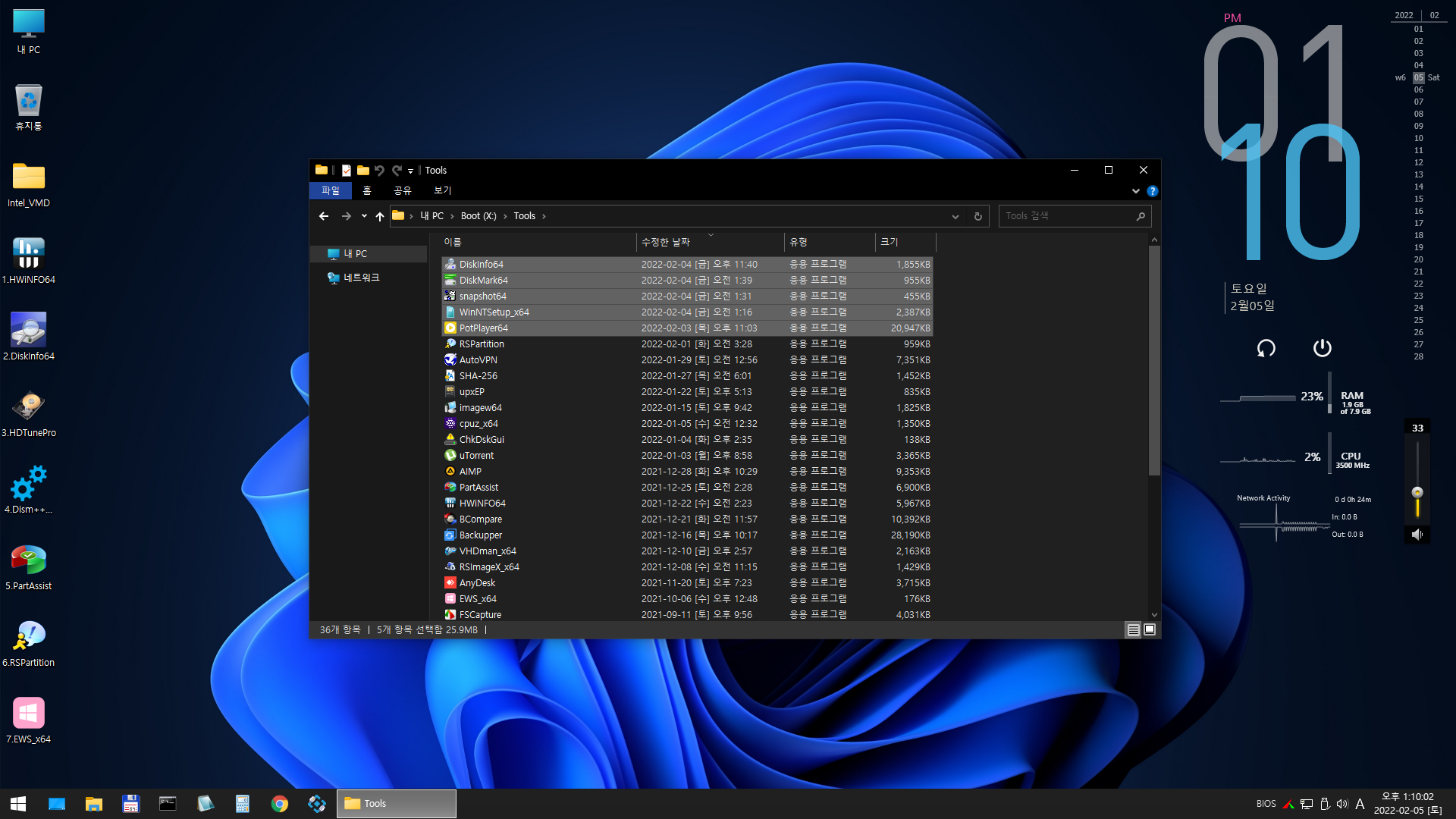
Task: Expand the chevron after 내 PC in address bar
Action: tap(451, 217)
